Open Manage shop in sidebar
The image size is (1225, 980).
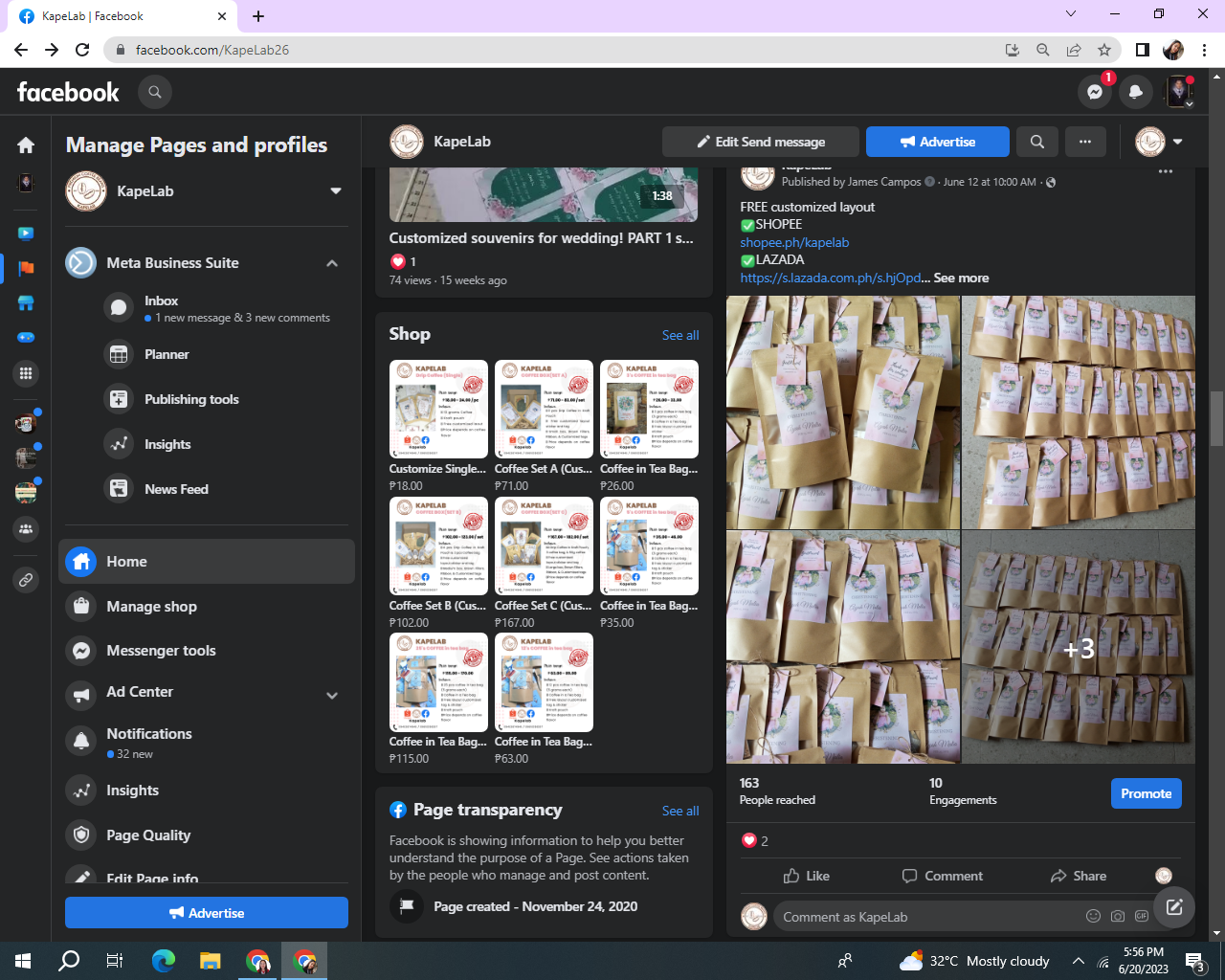(151, 606)
